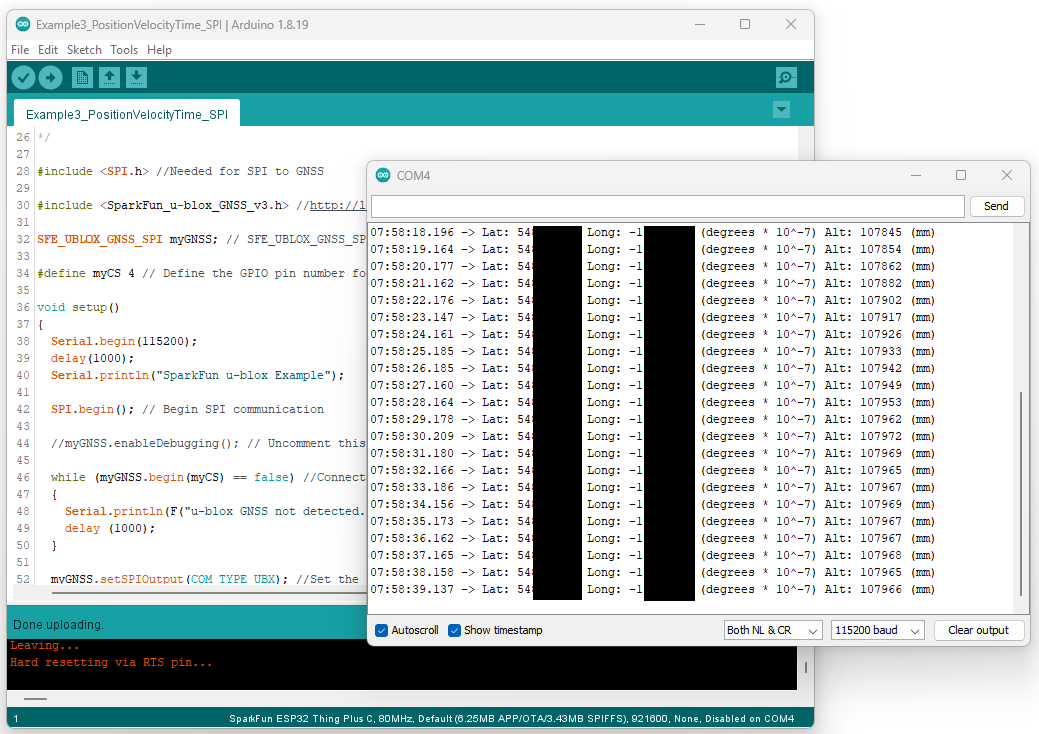
Task: Open the File menu
Action: [20, 50]
